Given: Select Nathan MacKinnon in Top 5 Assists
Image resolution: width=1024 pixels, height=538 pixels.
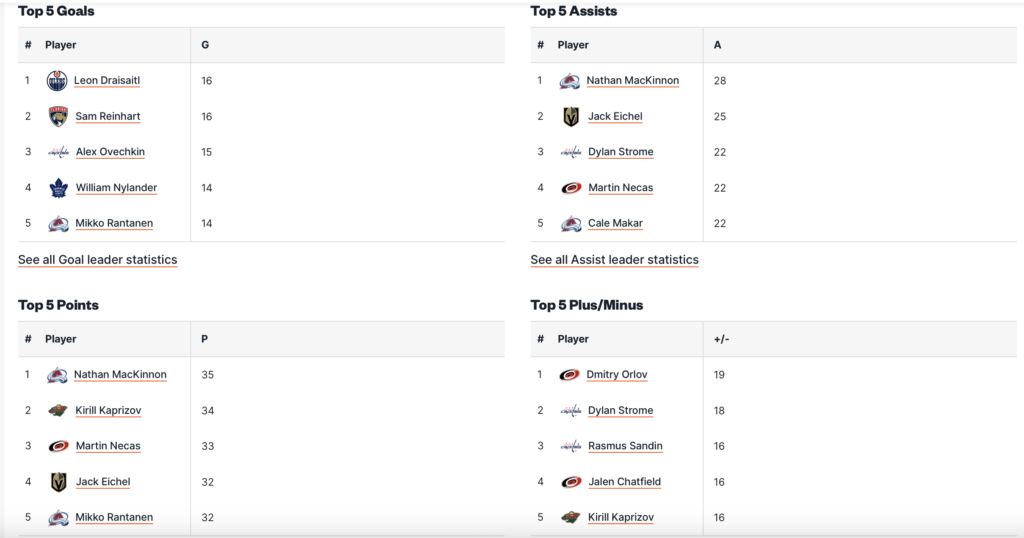Looking at the screenshot, I should click(x=632, y=81).
